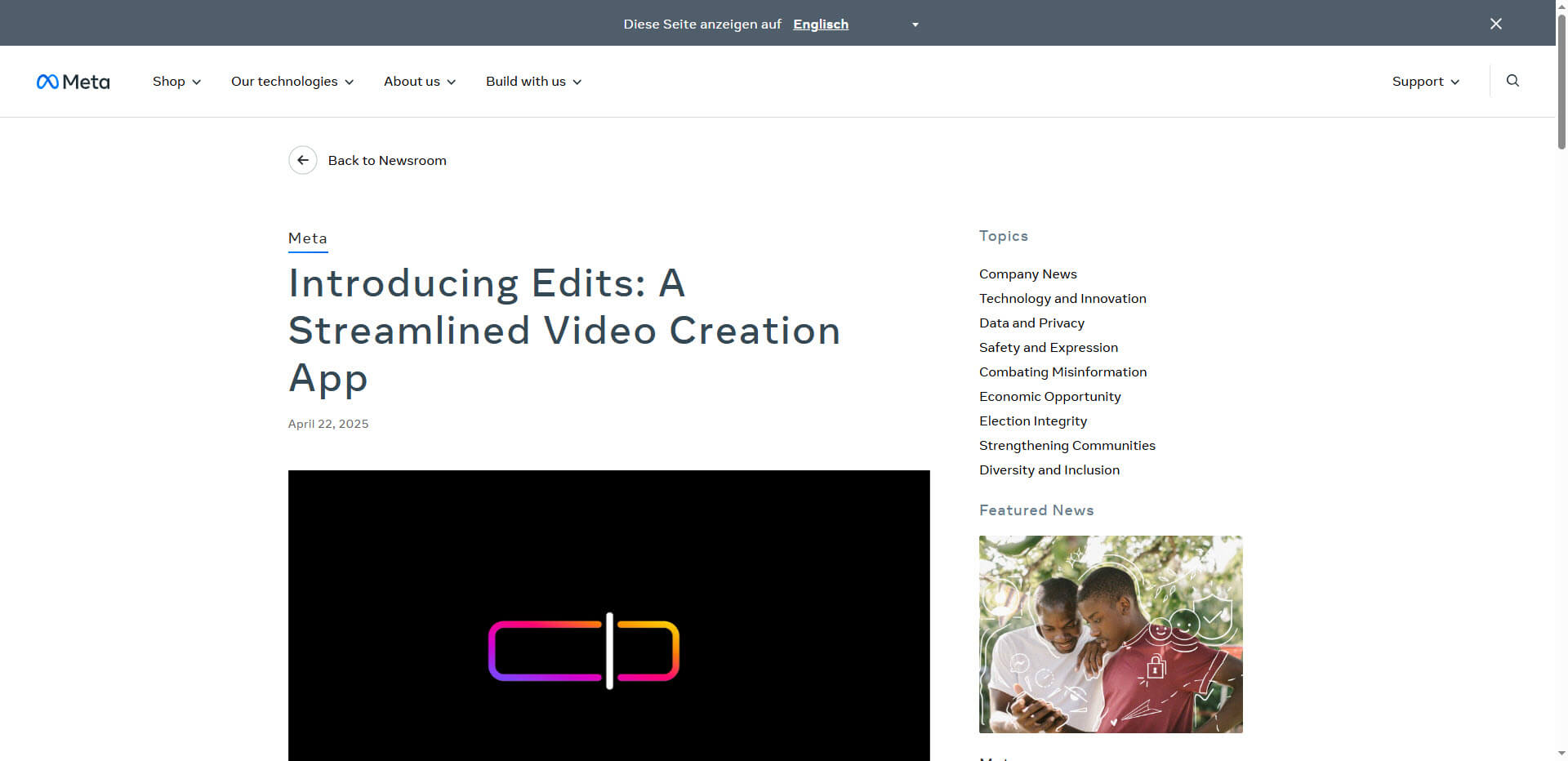Open Combating Misinformation topic

click(1062, 372)
